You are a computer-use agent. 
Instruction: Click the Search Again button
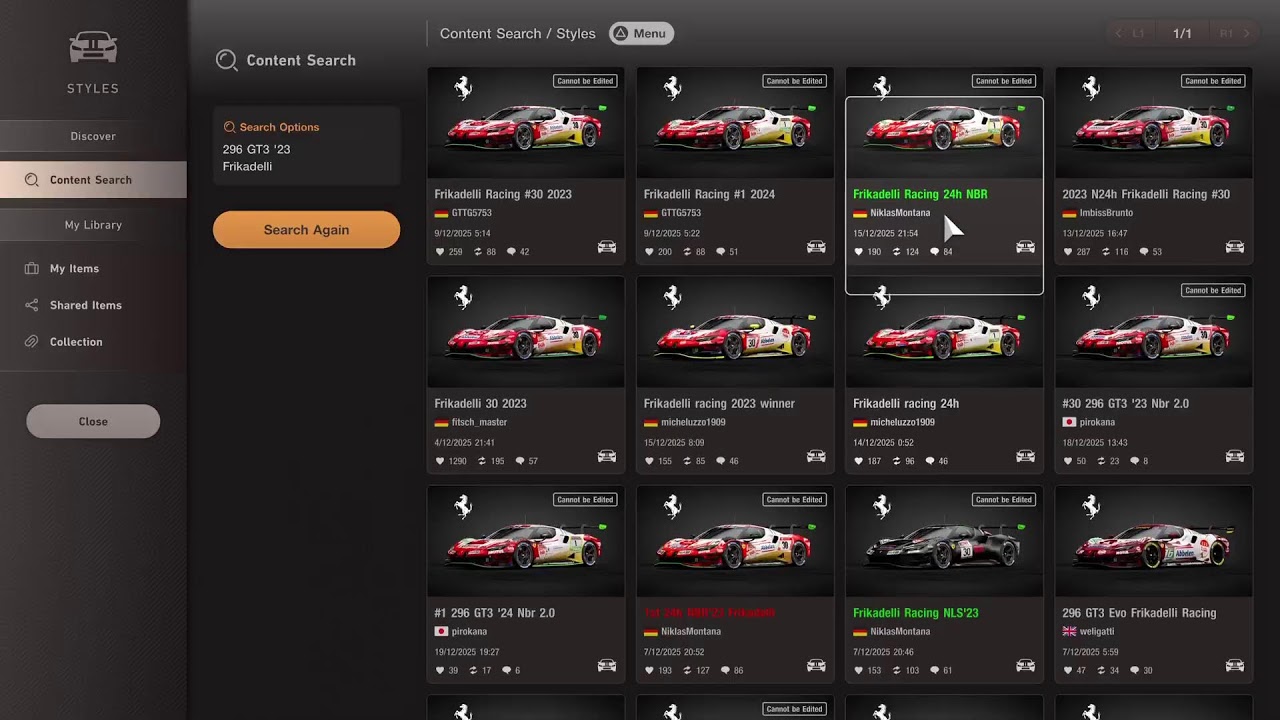click(306, 230)
